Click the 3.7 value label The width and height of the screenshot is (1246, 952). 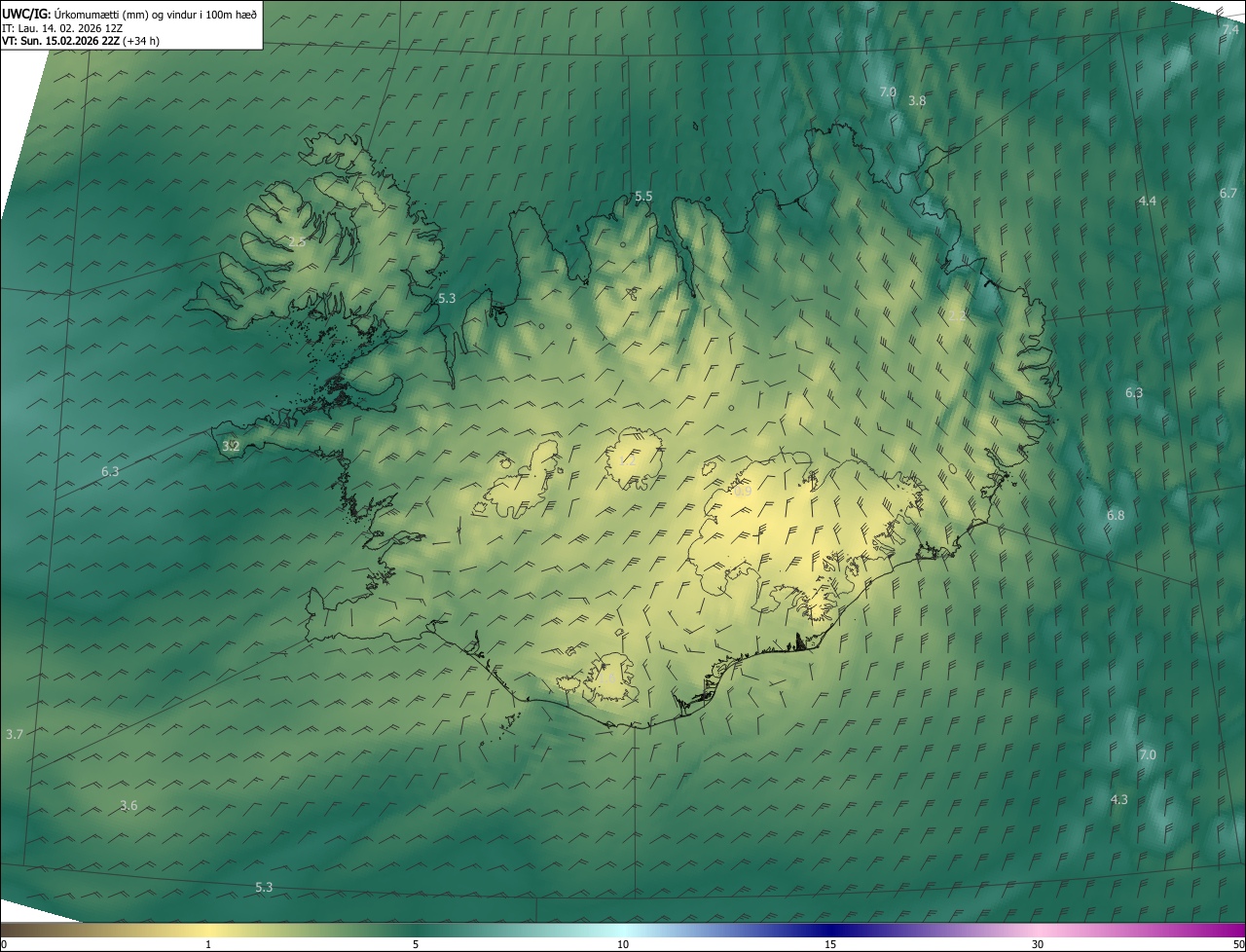(x=14, y=735)
